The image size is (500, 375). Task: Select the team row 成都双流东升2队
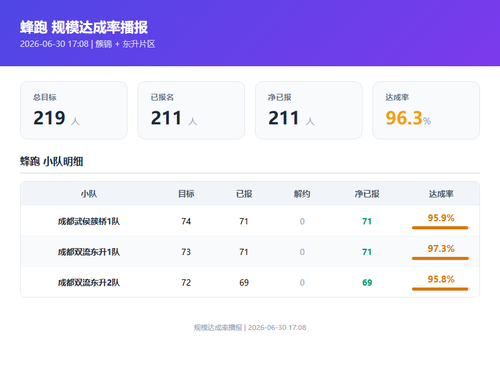pos(250,282)
